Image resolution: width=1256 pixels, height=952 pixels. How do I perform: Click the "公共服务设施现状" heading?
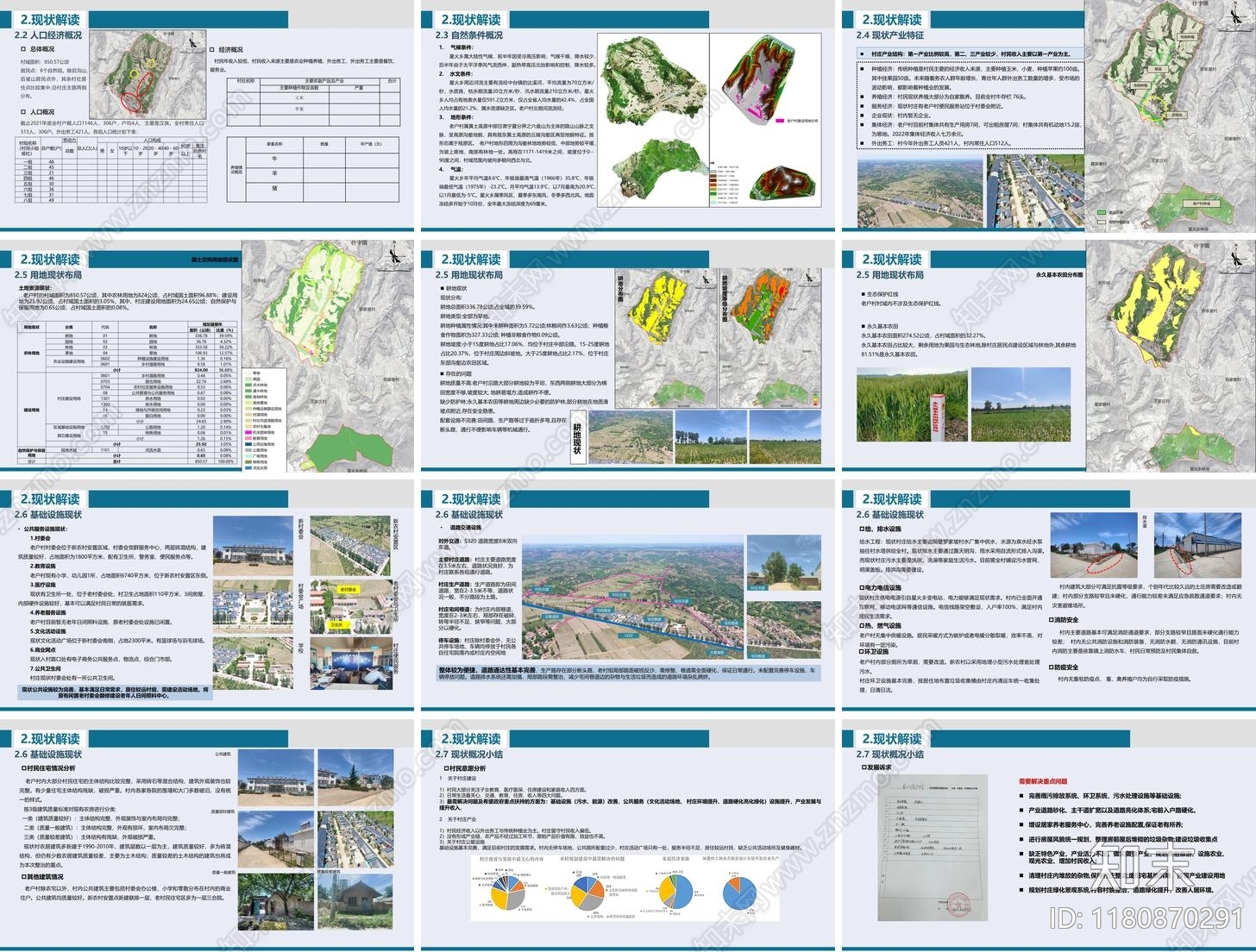click(x=44, y=529)
